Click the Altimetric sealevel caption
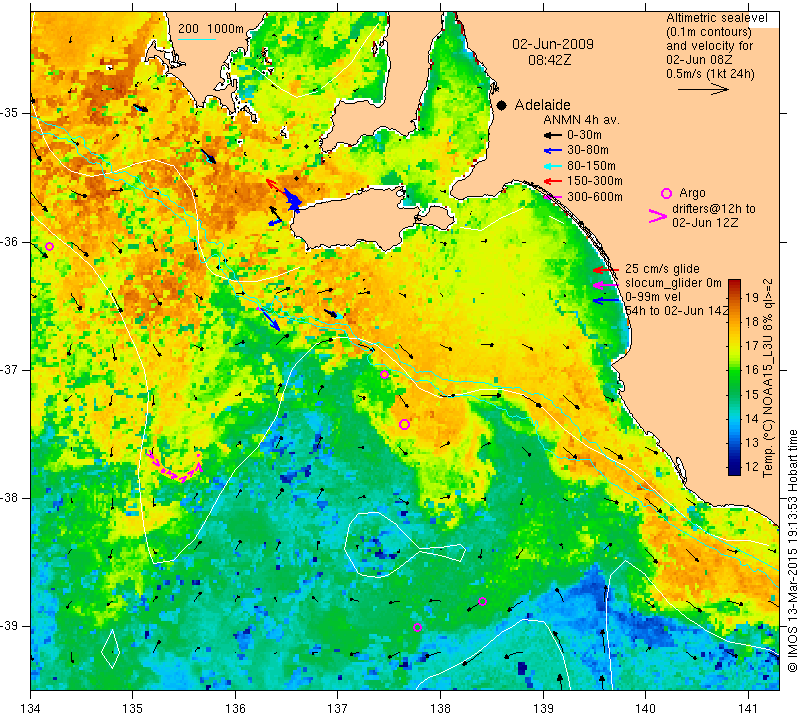The image size is (800, 720). (716, 18)
